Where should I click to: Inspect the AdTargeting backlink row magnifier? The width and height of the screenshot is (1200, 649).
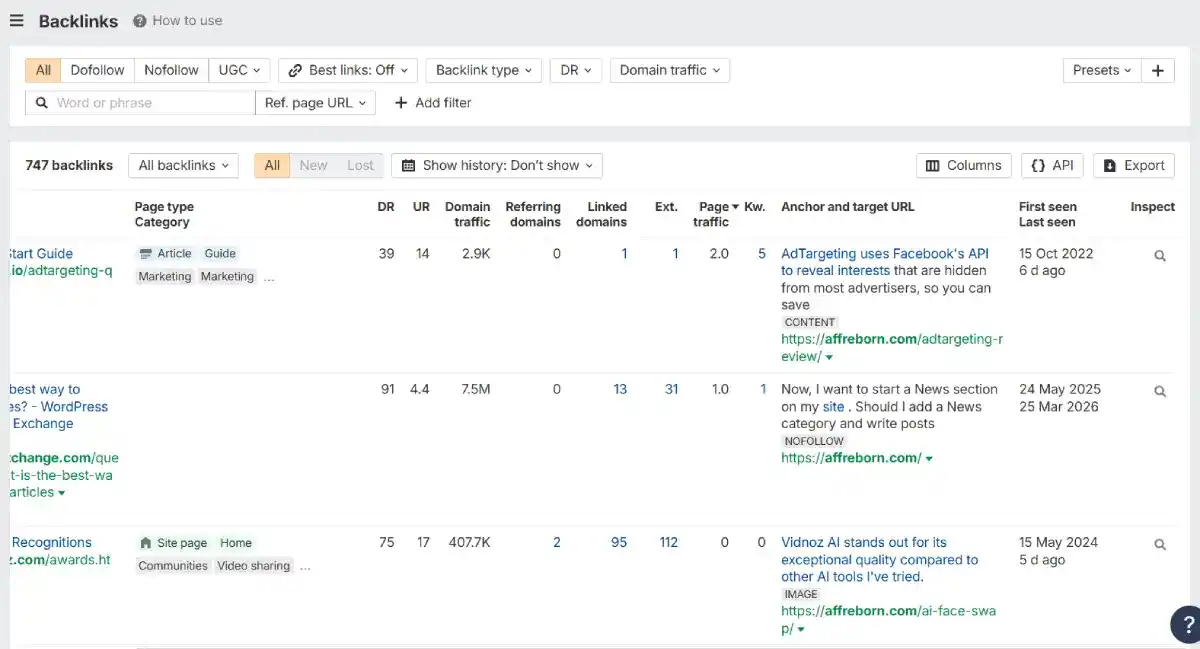point(1160,256)
